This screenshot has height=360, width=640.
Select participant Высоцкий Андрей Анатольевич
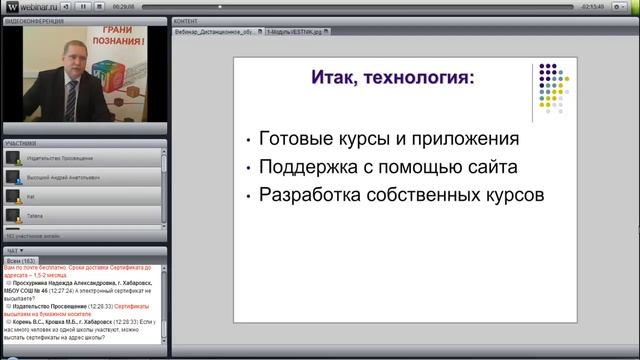point(82,178)
